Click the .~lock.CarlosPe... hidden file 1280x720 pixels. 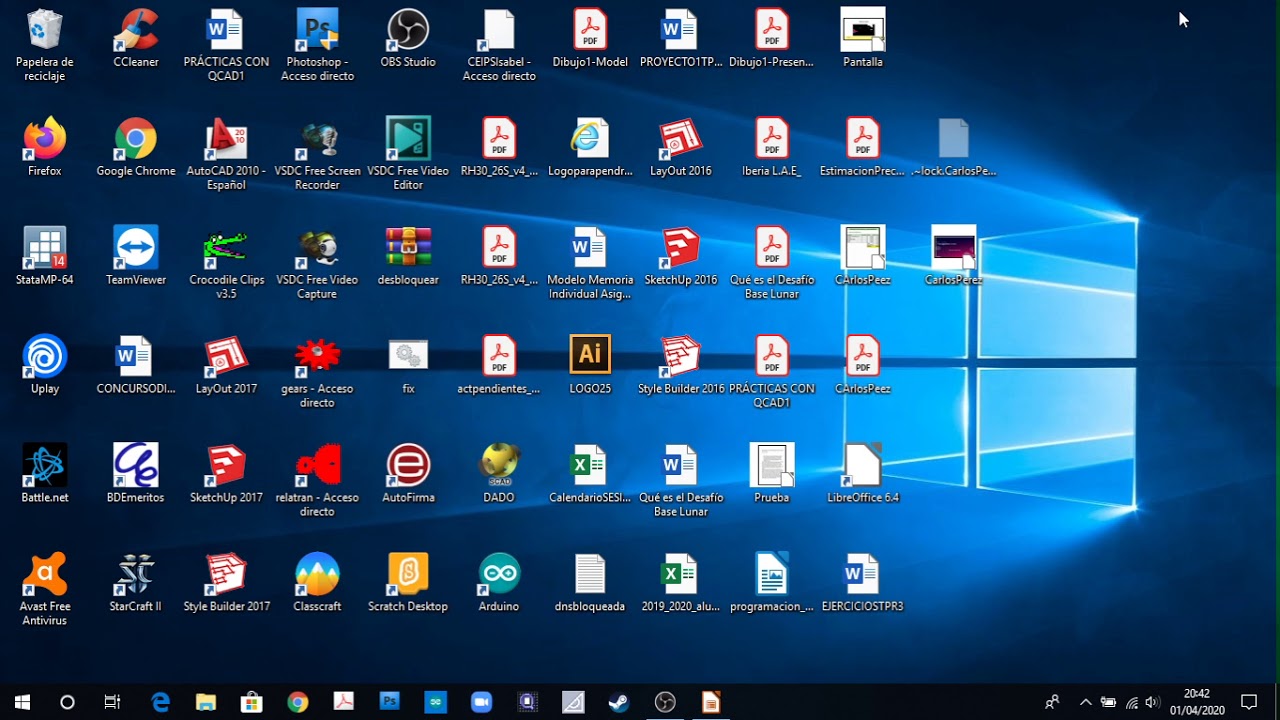click(954, 139)
